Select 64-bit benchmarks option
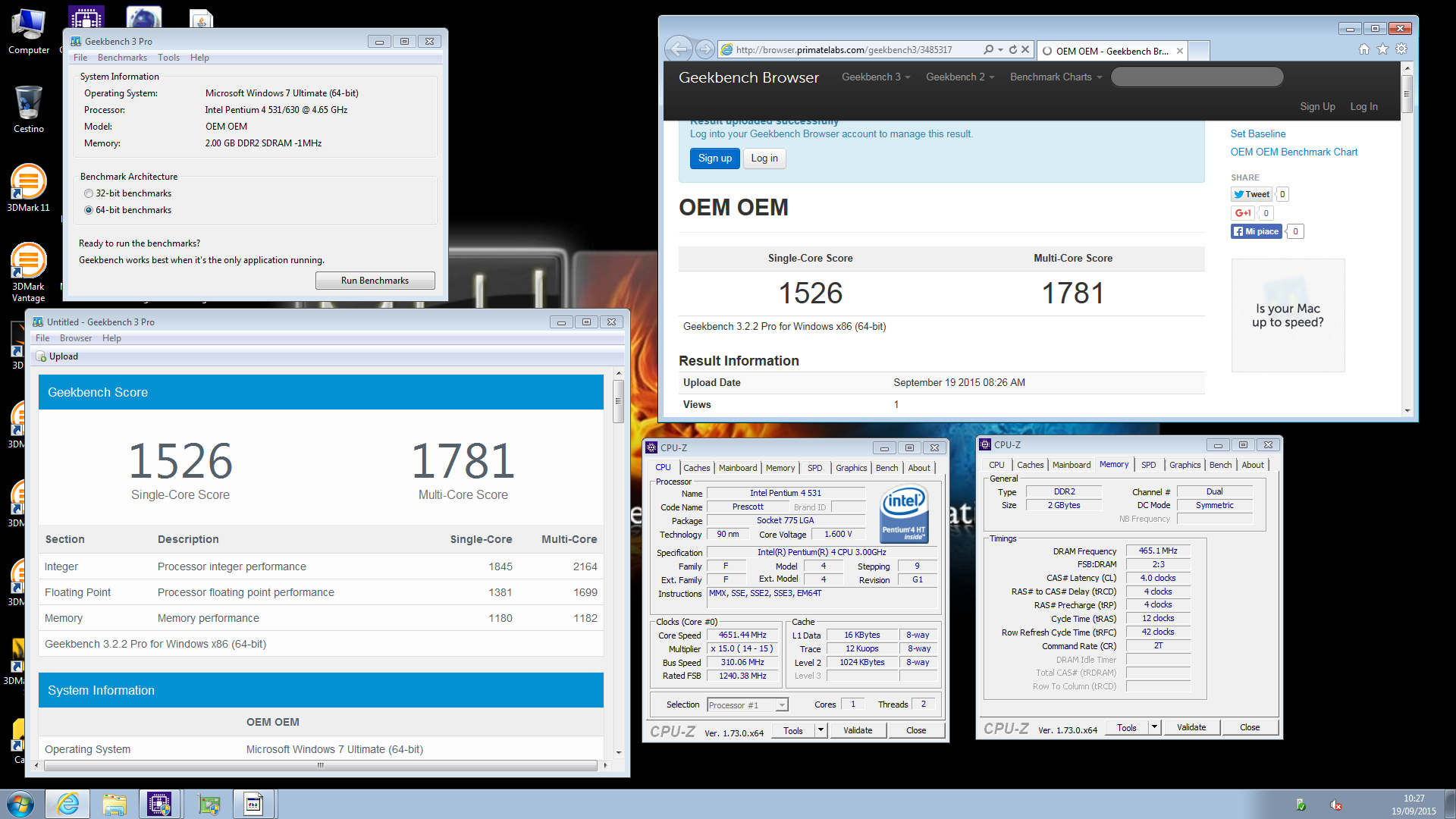Image resolution: width=1456 pixels, height=819 pixels. 128,210
